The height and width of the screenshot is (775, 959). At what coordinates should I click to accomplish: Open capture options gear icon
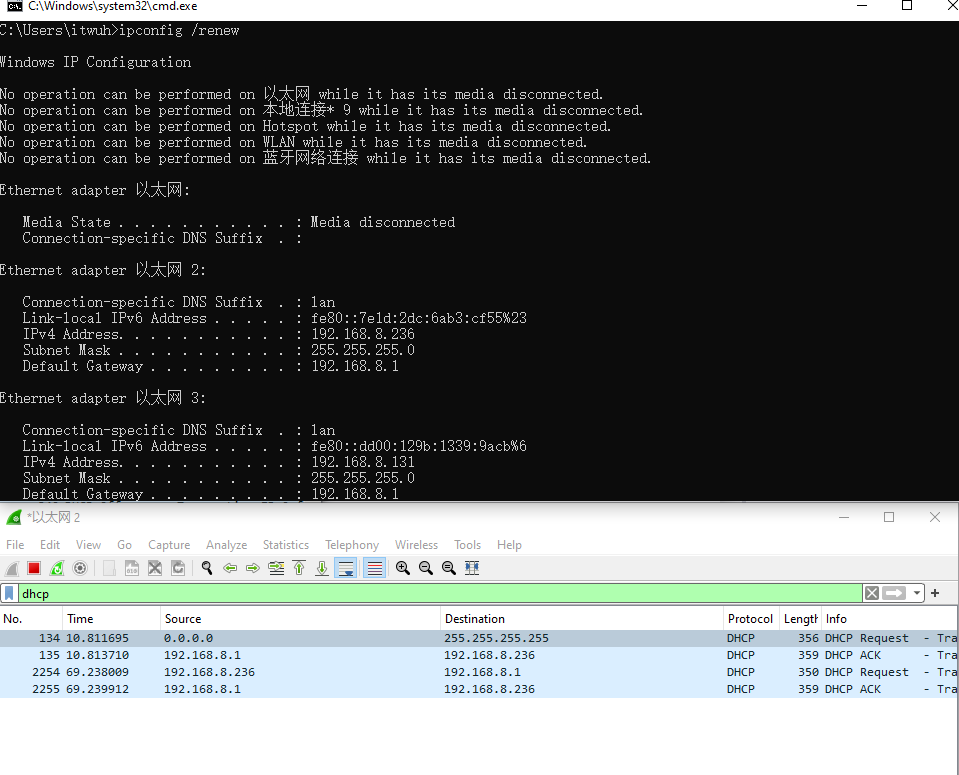(80, 568)
